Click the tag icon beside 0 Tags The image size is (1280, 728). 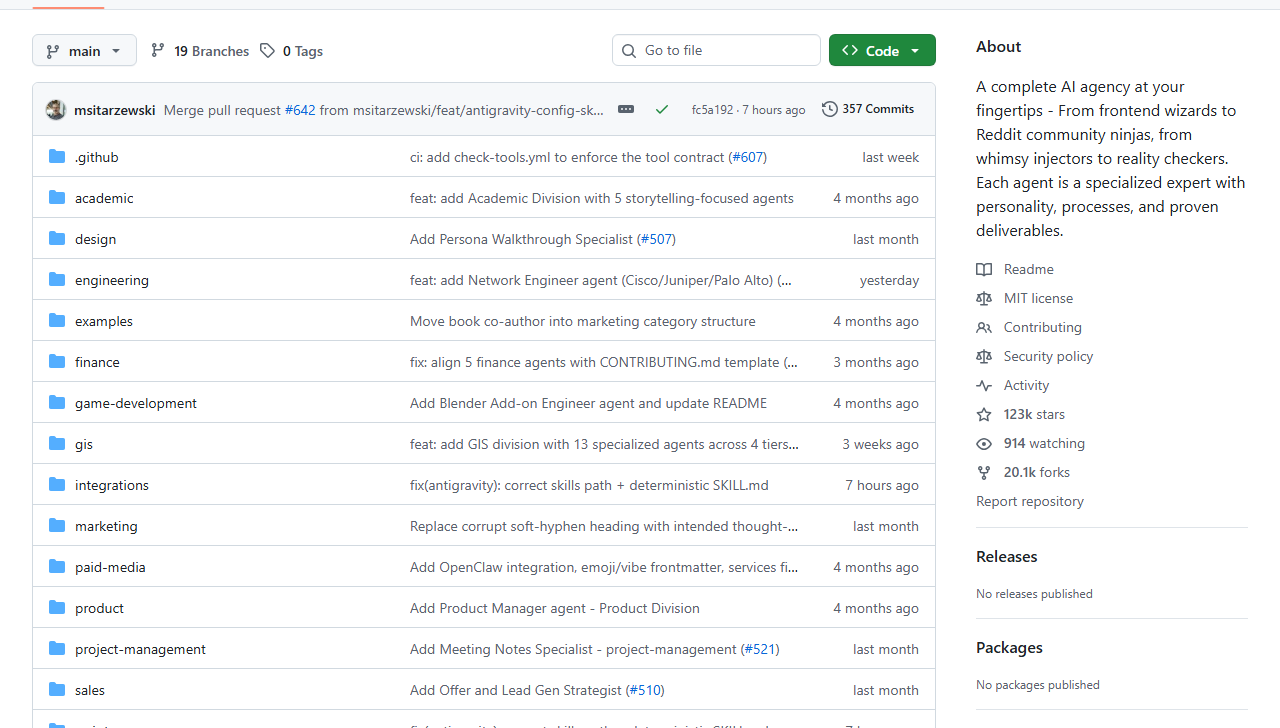[x=267, y=50]
